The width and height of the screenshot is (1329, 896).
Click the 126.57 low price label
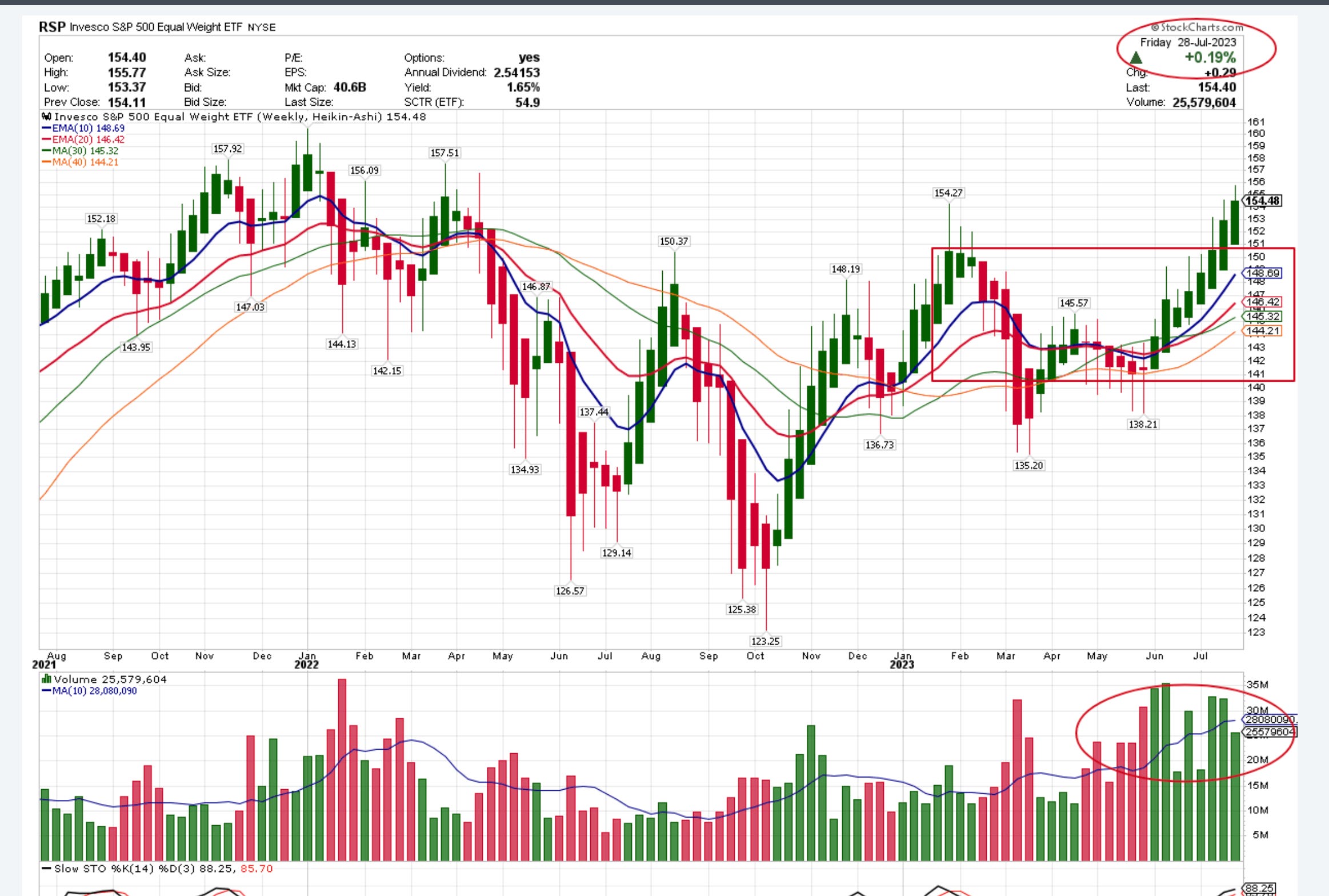click(570, 591)
